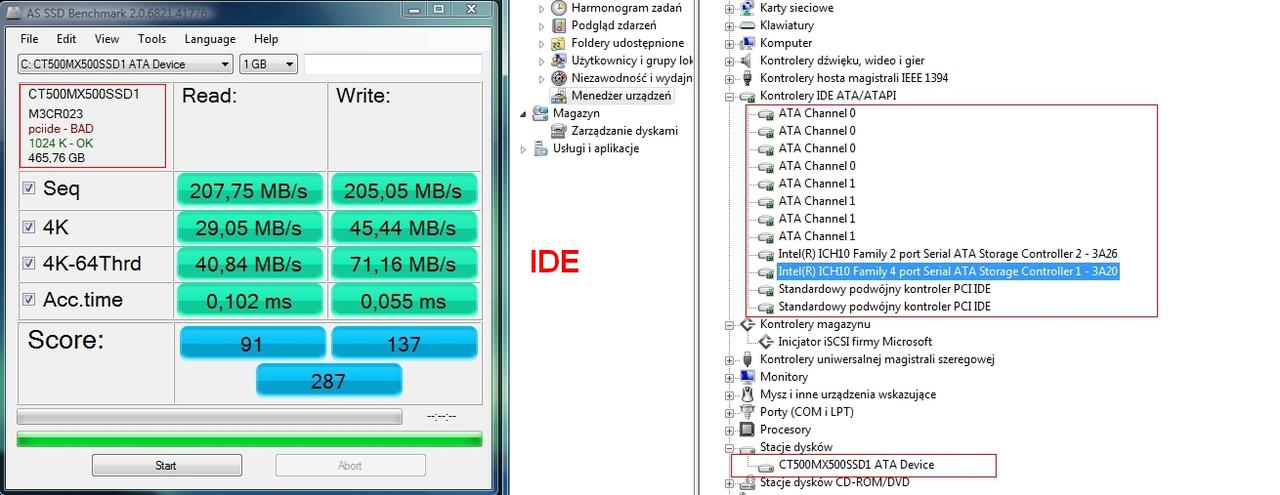Click the write score 137
Screen dimensions: 1280x495
404,343
